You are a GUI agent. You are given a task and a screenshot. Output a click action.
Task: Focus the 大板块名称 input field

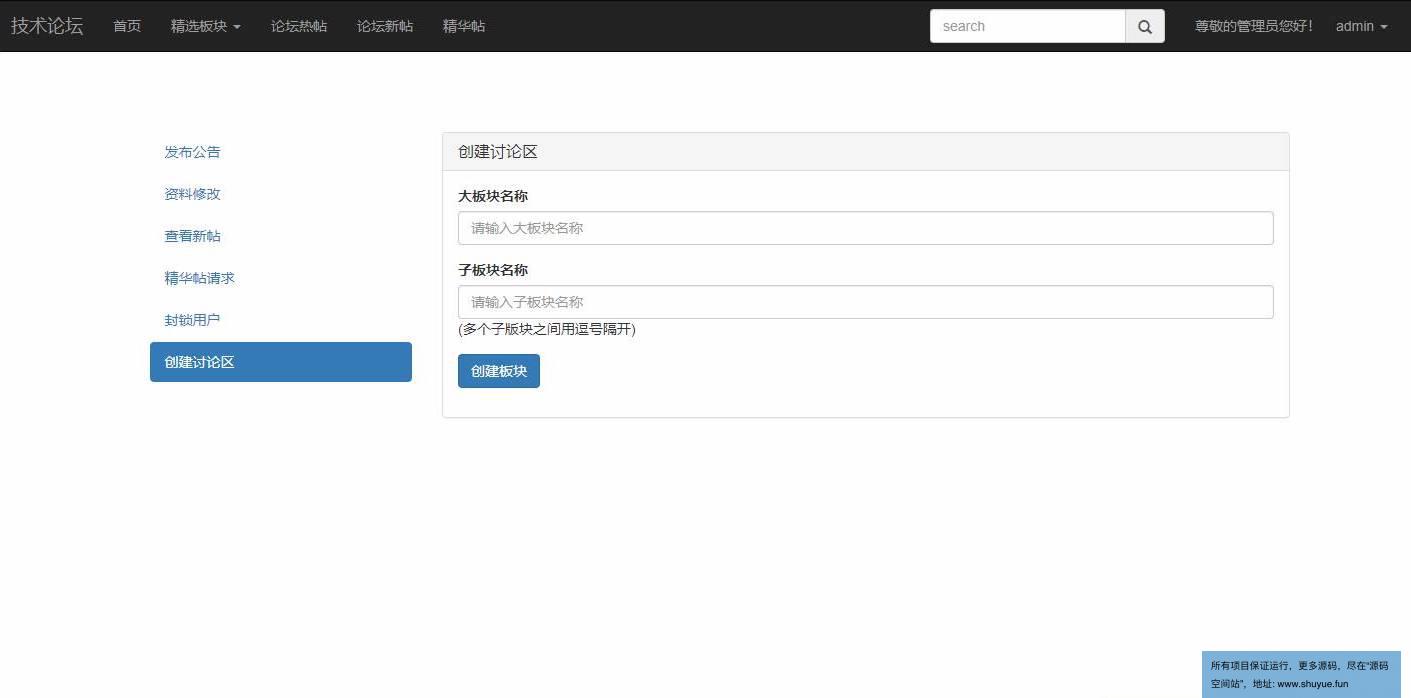pyautogui.click(x=866, y=228)
